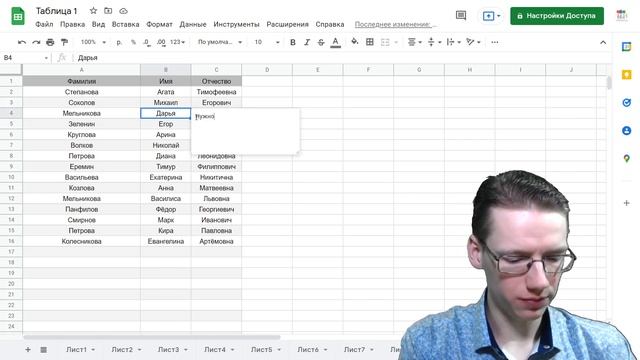Screen dimensions: 640x360
Task: Open the Правка menu
Action: click(72, 24)
